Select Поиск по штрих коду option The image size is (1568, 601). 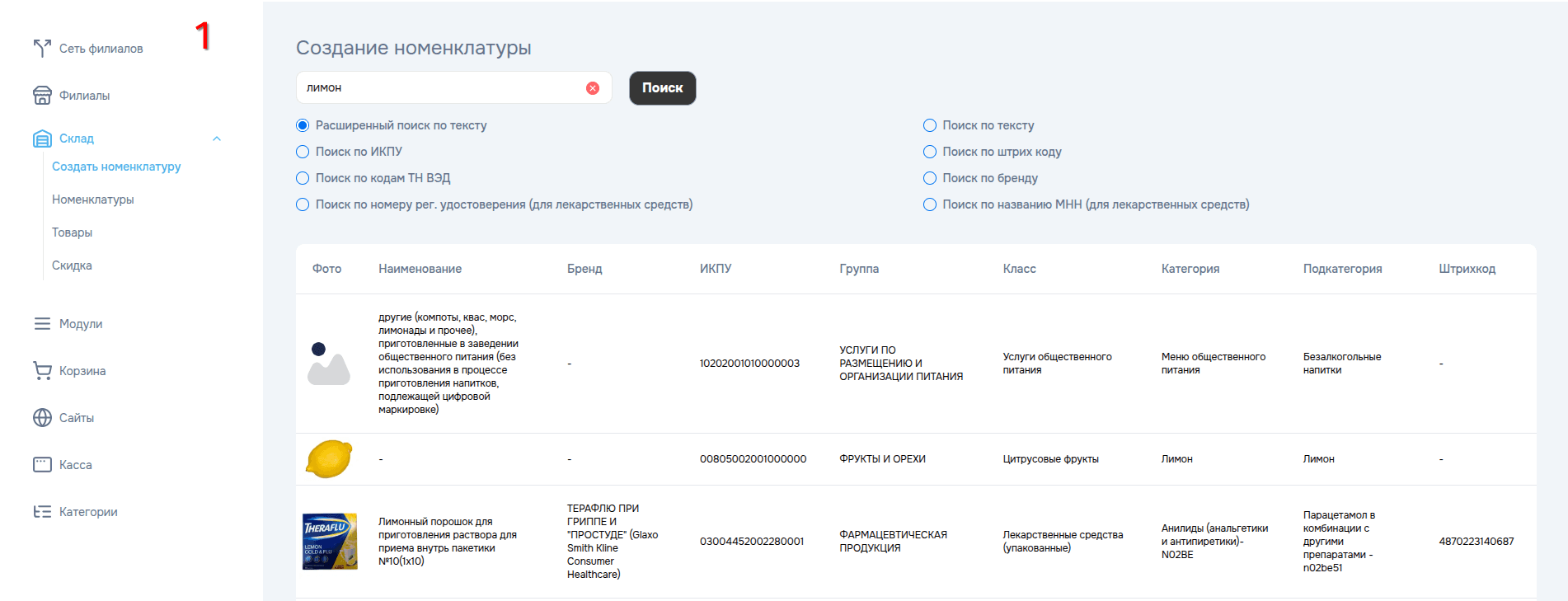(930, 152)
